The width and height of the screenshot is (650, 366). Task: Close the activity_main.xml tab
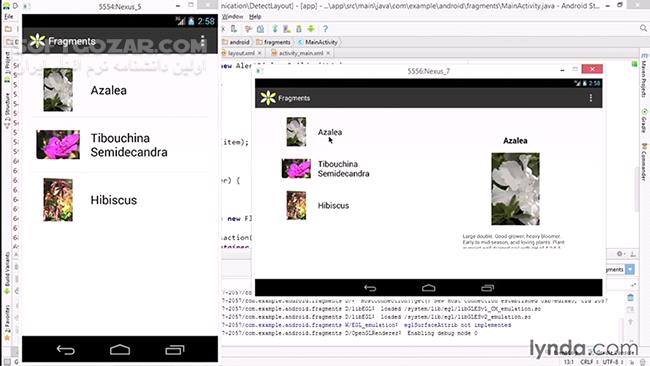(x=328, y=53)
